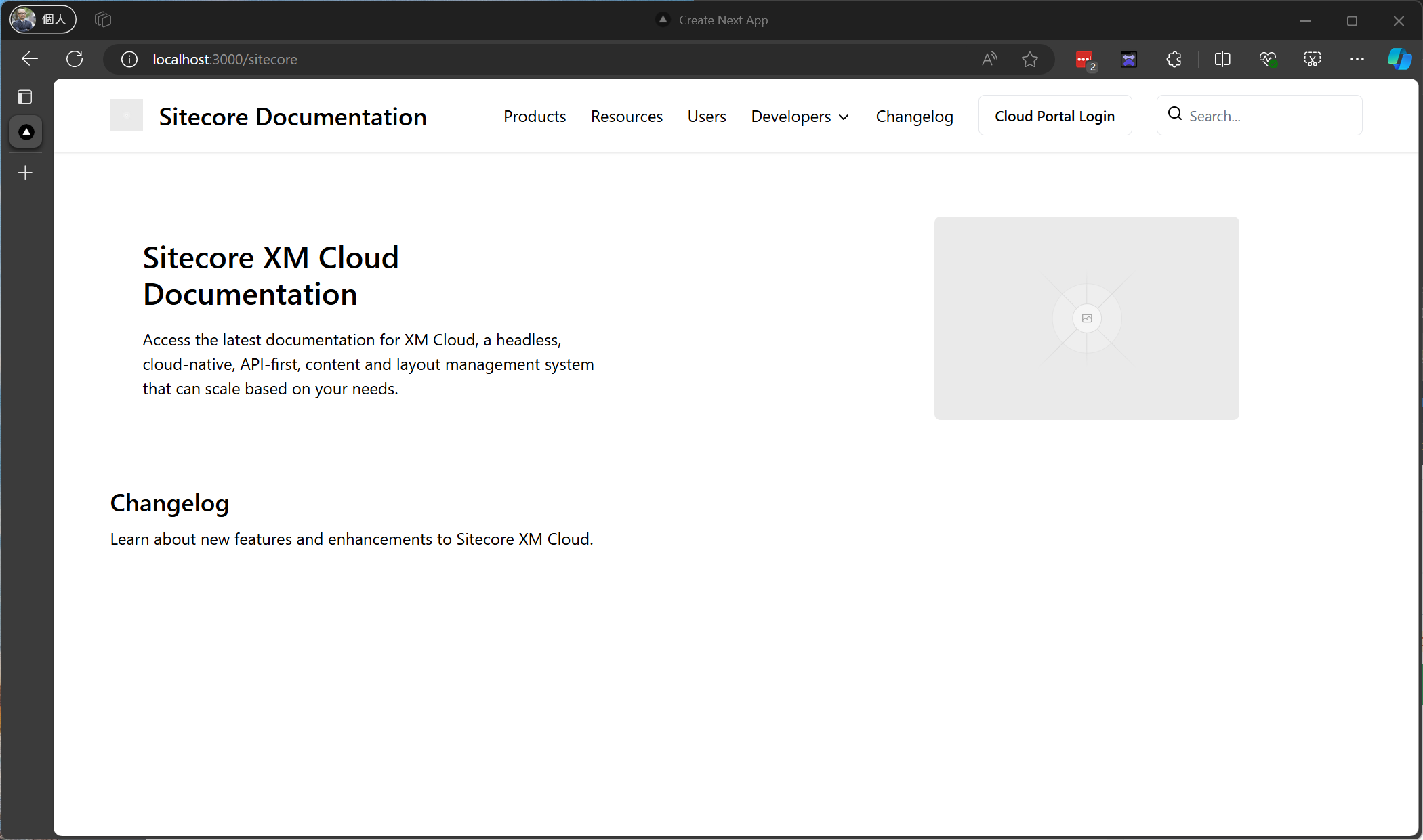Select the Create Next App vertical tab
Viewport: 1423px width, 840px height.
tap(26, 131)
